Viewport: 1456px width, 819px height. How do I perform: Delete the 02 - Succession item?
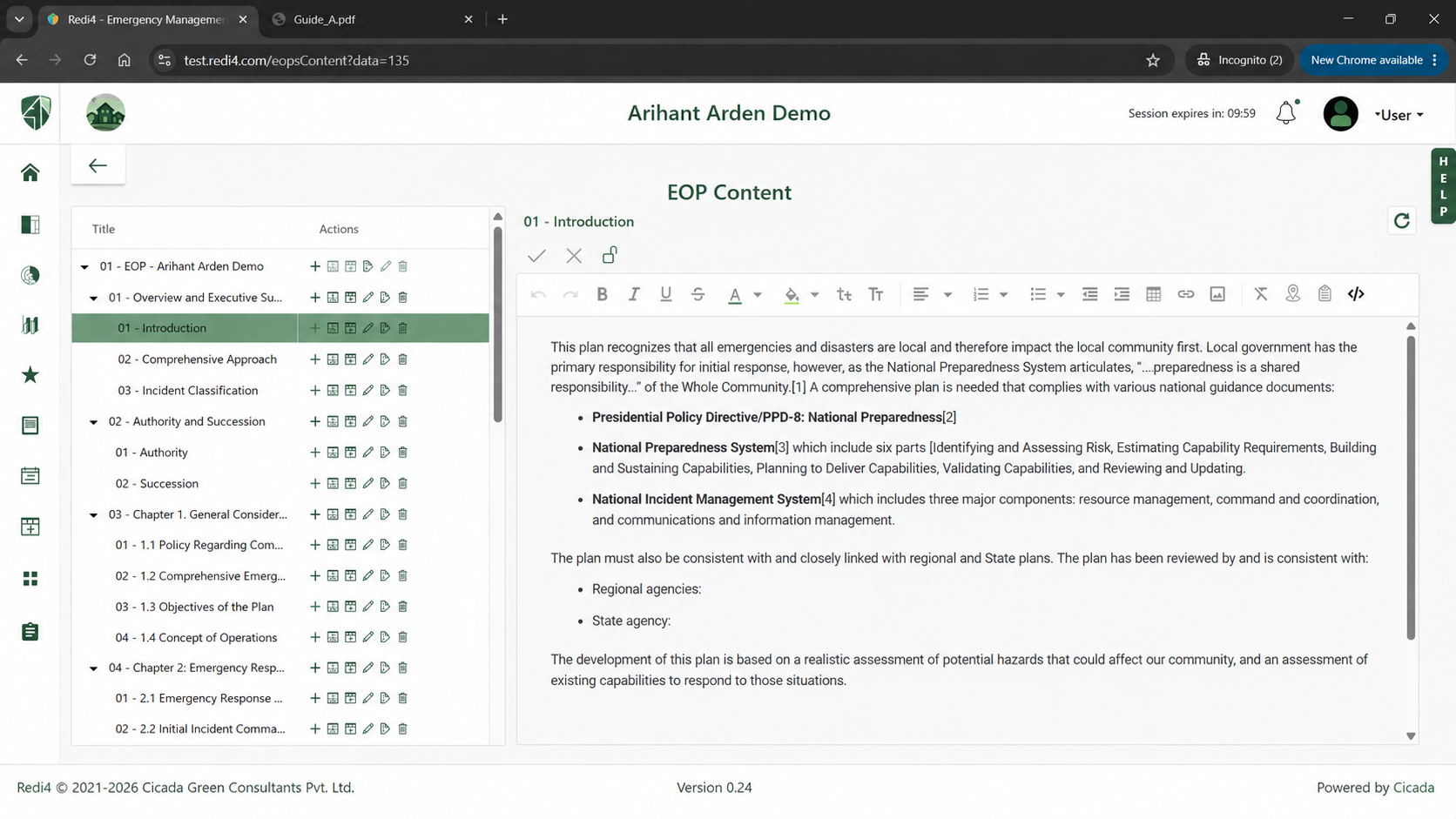(402, 483)
